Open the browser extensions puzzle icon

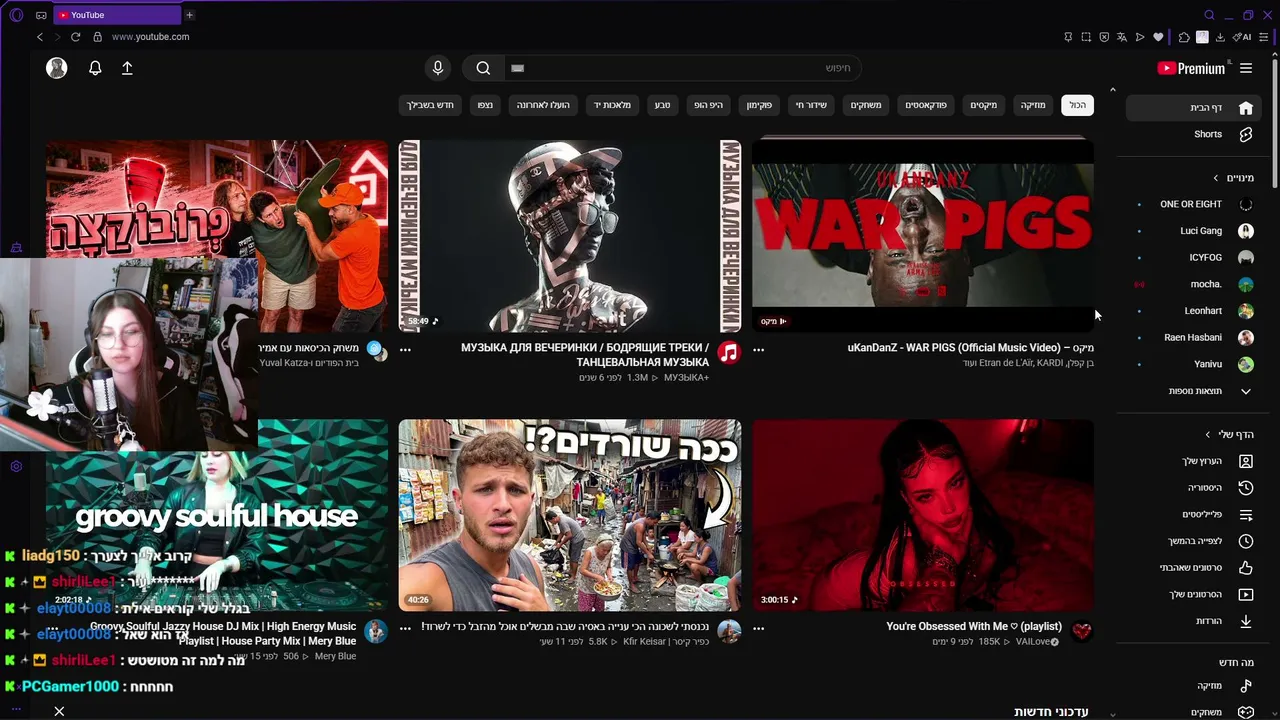tap(1184, 37)
